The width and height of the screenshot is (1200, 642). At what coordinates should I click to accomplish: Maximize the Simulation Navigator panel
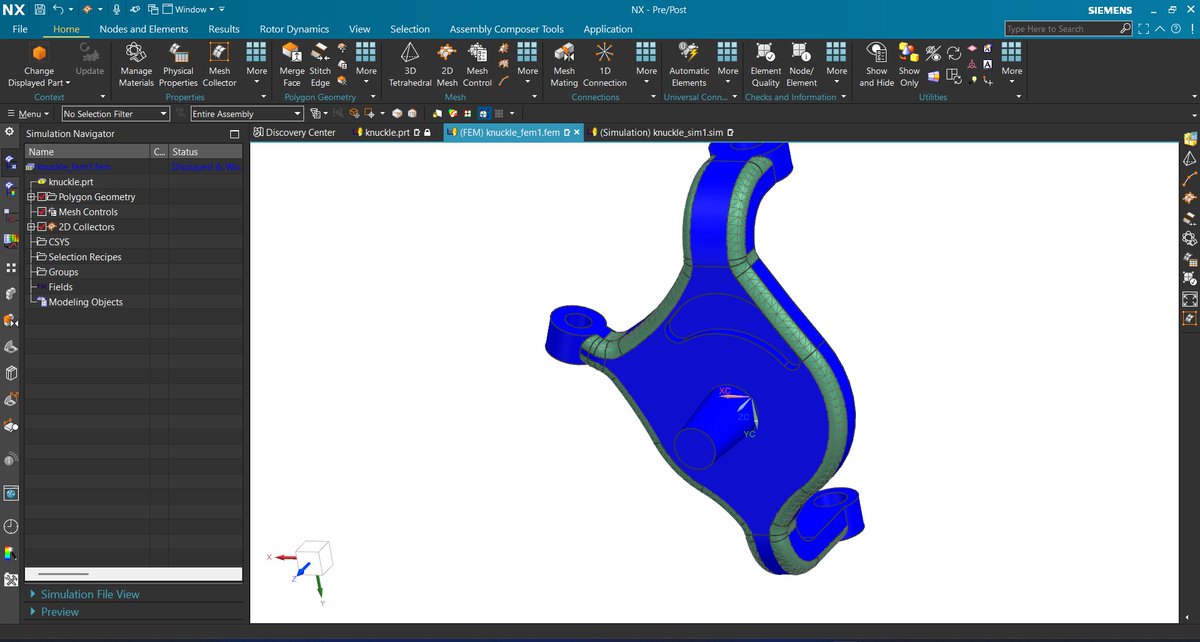click(234, 134)
